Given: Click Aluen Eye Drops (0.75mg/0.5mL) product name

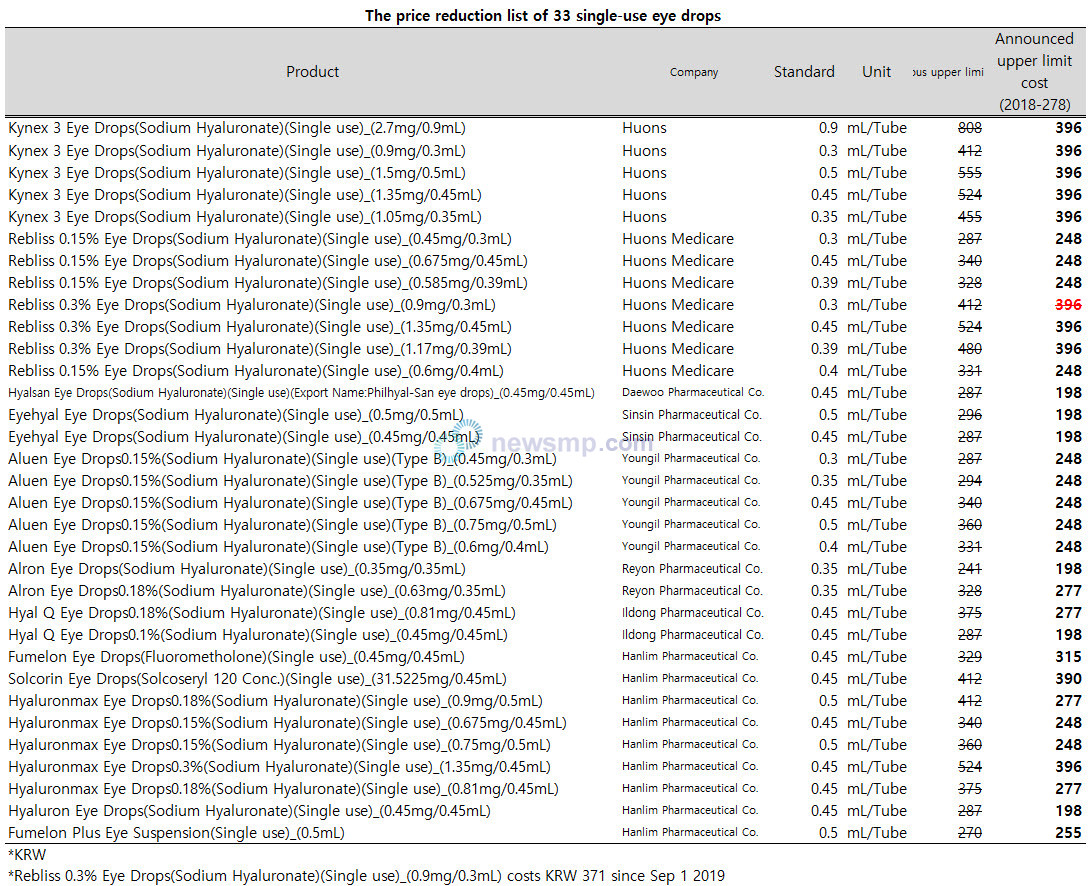Looking at the screenshot, I should [282, 525].
